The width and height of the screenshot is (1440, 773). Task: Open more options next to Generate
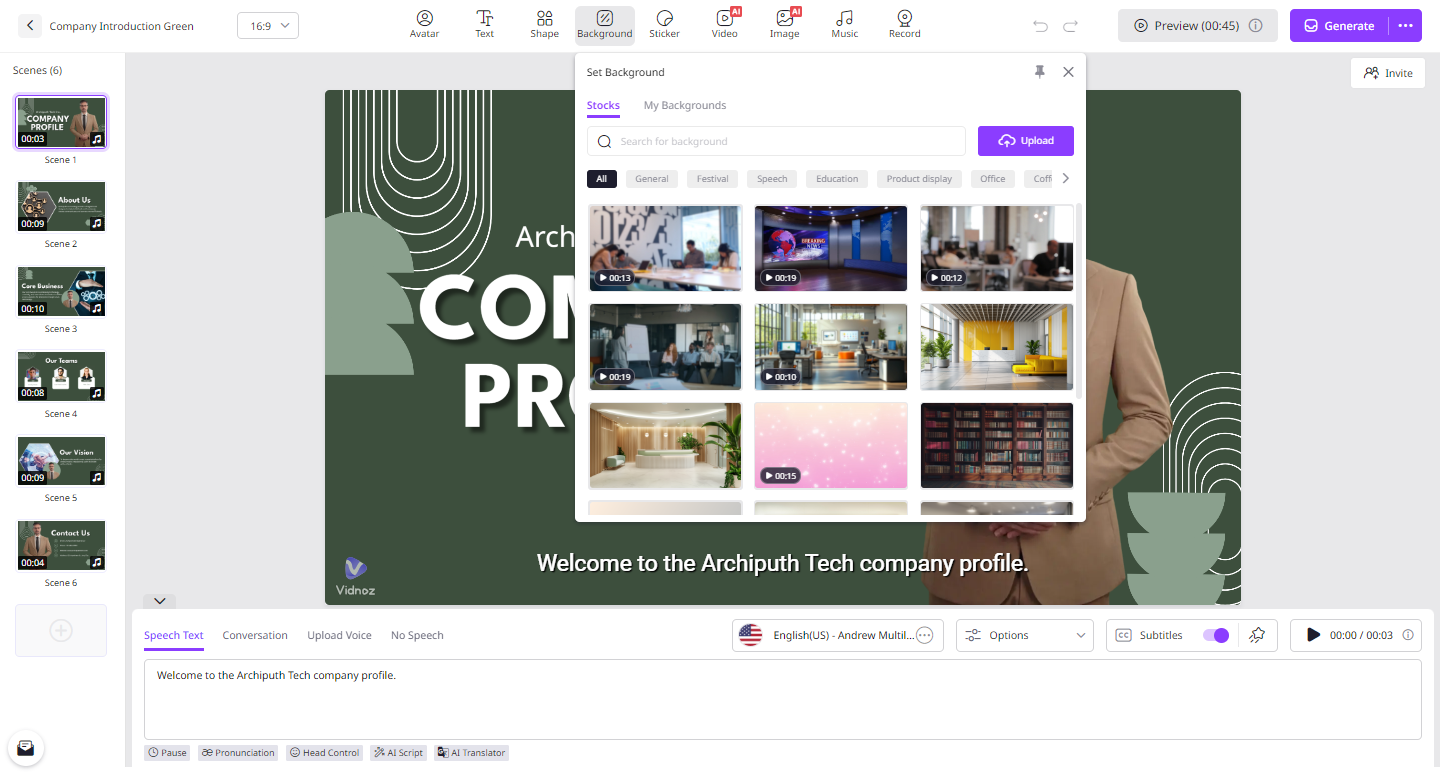1406,26
